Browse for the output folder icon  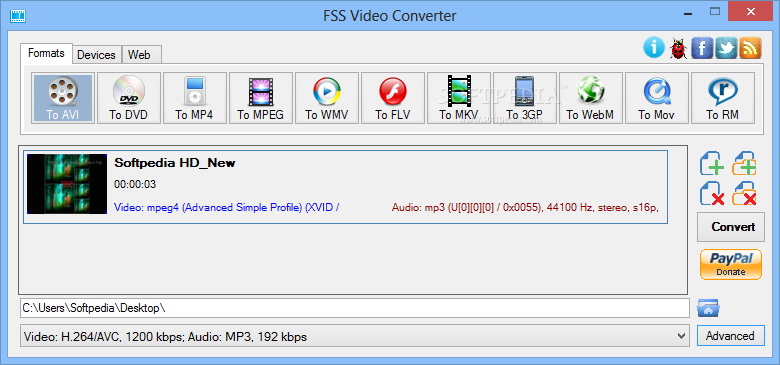[x=708, y=308]
